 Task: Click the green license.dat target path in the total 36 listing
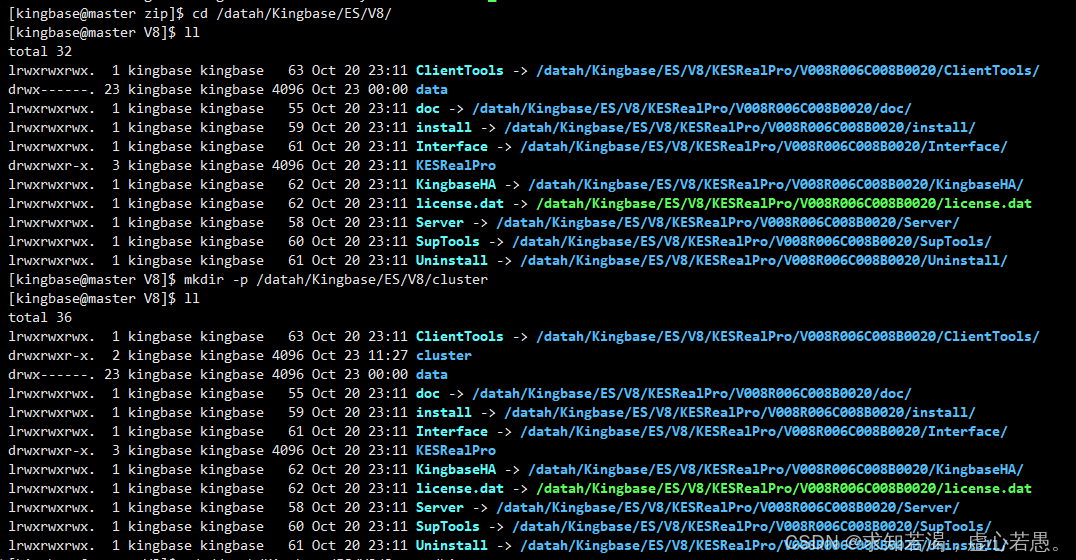[x=784, y=489]
